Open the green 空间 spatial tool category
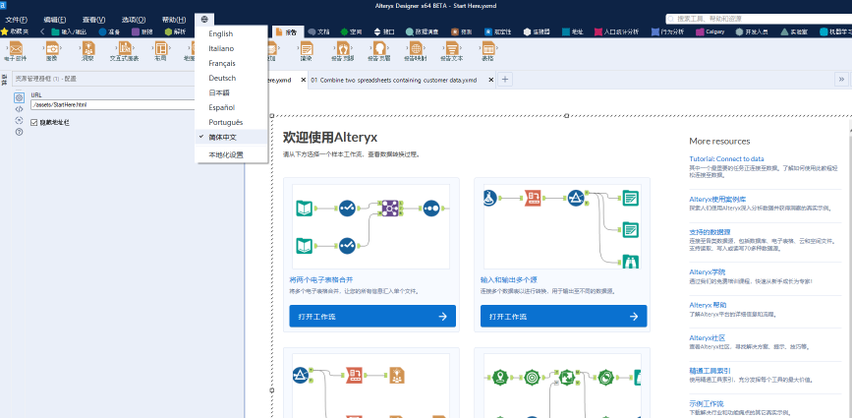852x418 pixels. point(352,32)
